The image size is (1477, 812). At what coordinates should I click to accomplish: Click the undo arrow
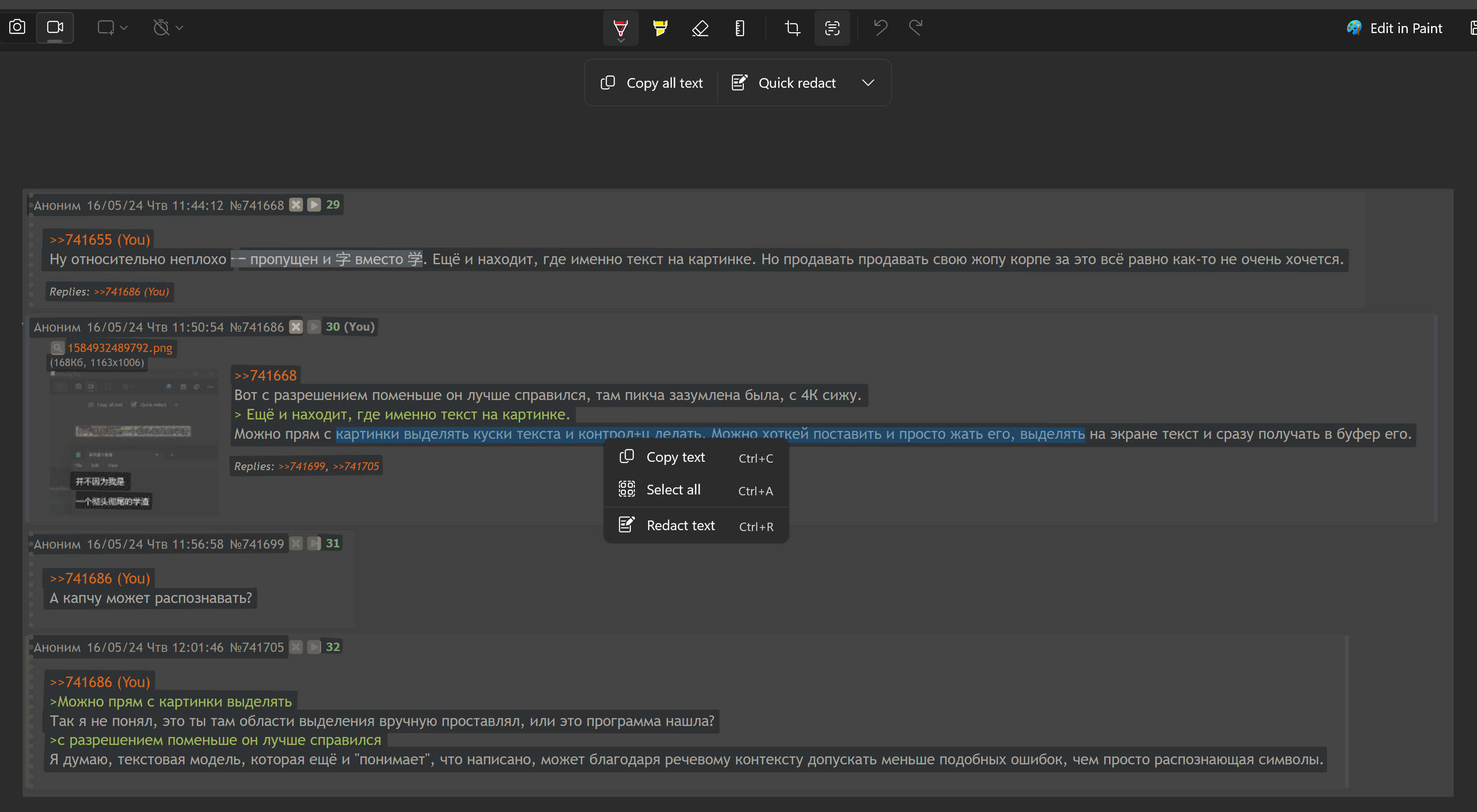tap(881, 27)
